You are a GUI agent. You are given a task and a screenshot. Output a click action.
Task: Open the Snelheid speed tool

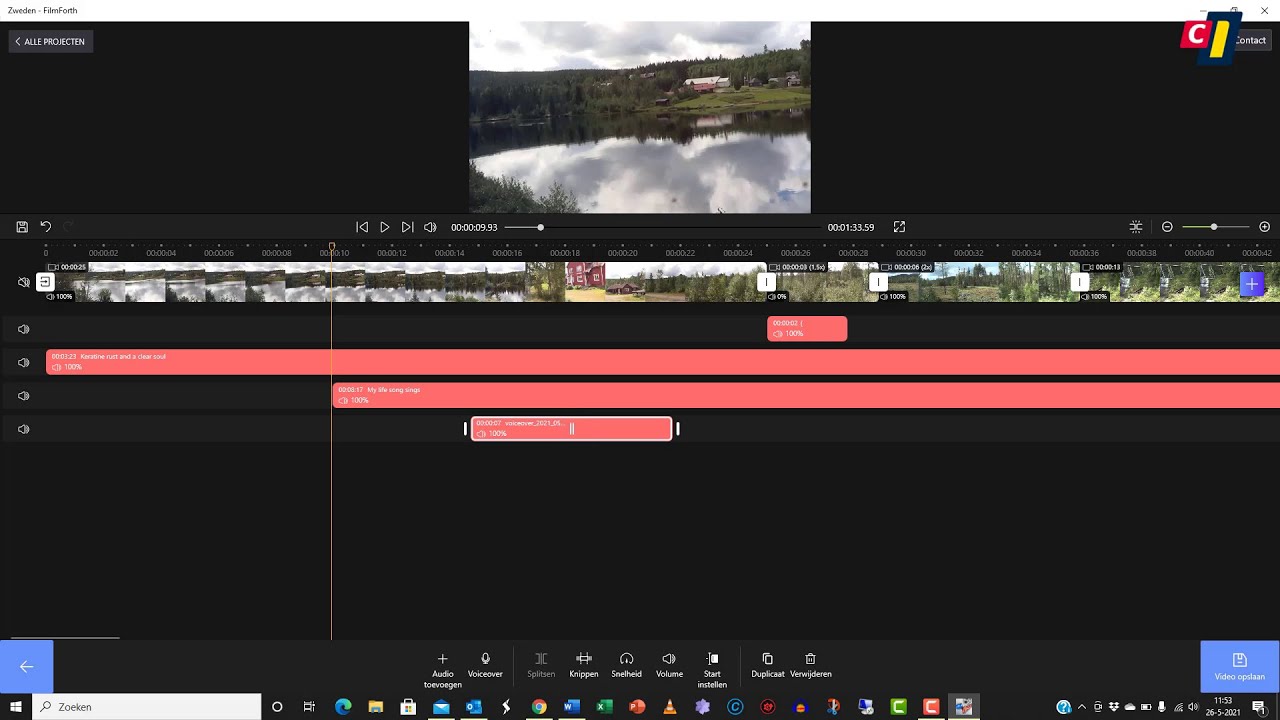(626, 665)
